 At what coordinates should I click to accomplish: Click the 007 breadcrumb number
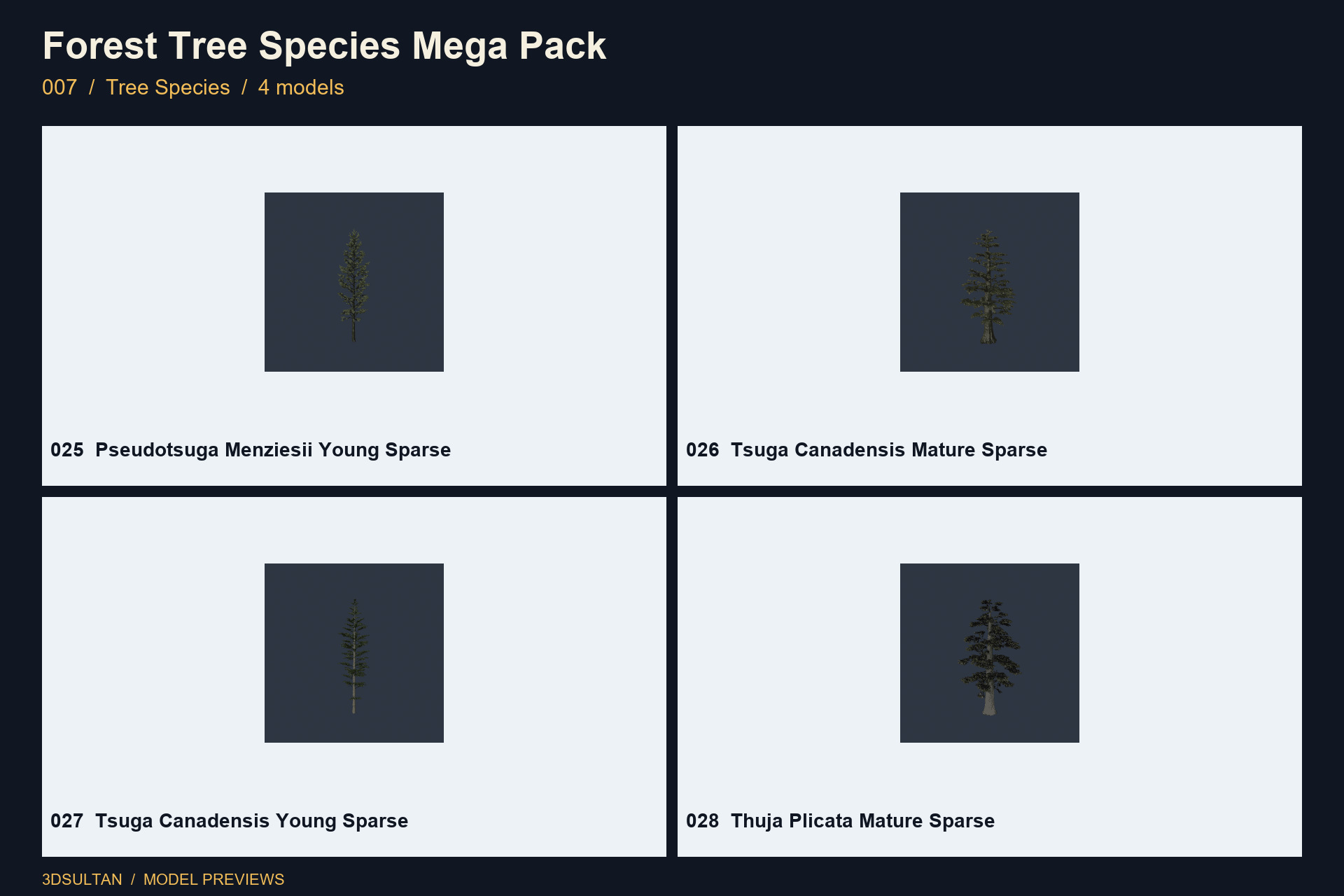click(59, 87)
